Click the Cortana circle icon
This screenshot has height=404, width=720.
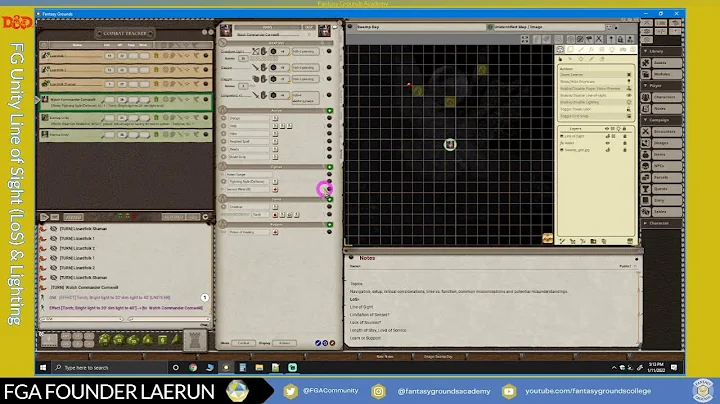pyautogui.click(x=175, y=367)
